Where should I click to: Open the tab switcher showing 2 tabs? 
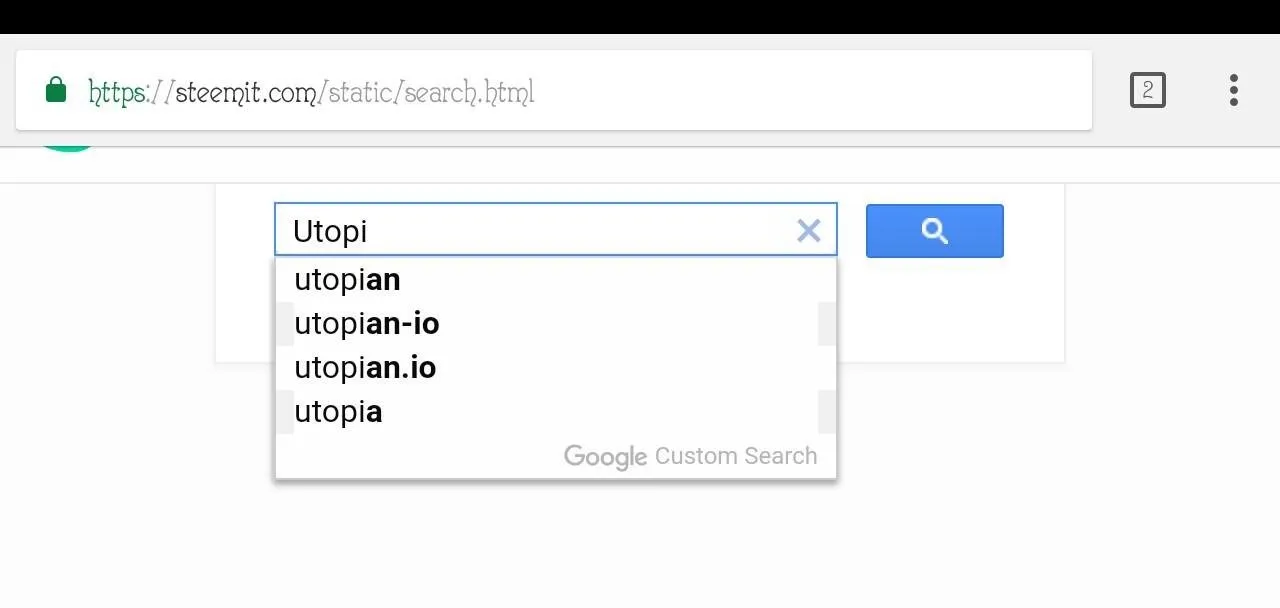tap(1147, 90)
